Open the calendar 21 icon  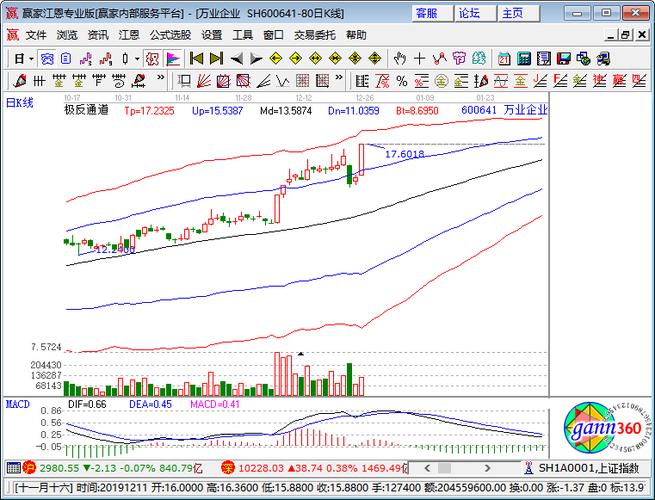click(504, 59)
